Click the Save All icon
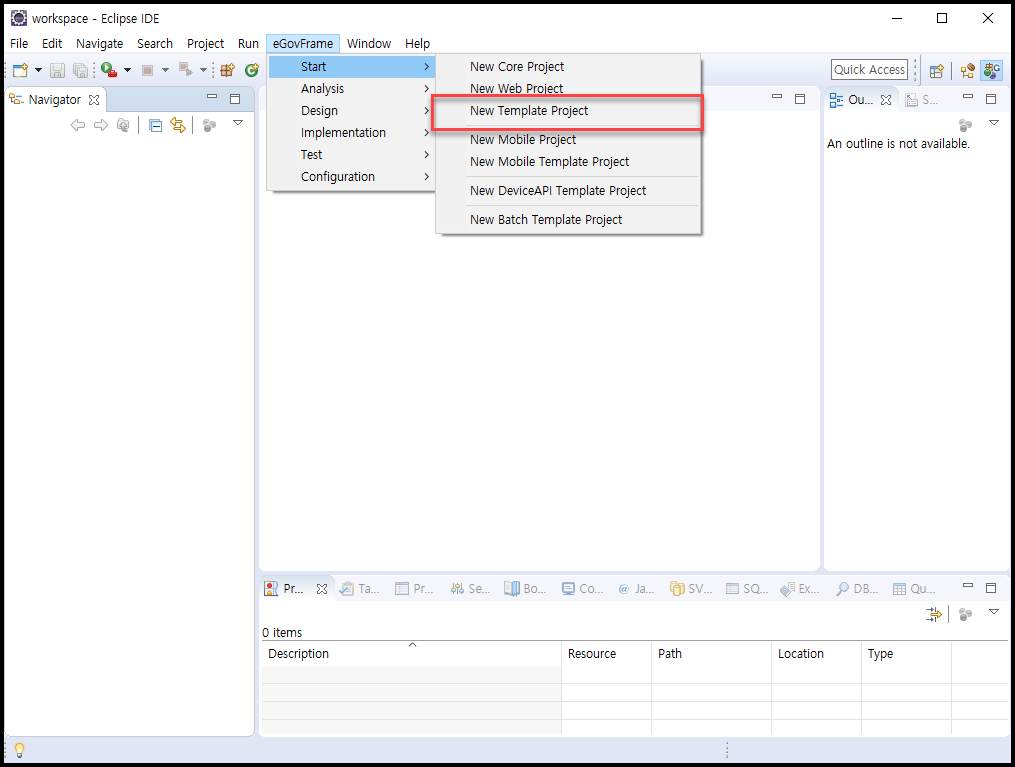The image size is (1015, 767). coord(80,70)
